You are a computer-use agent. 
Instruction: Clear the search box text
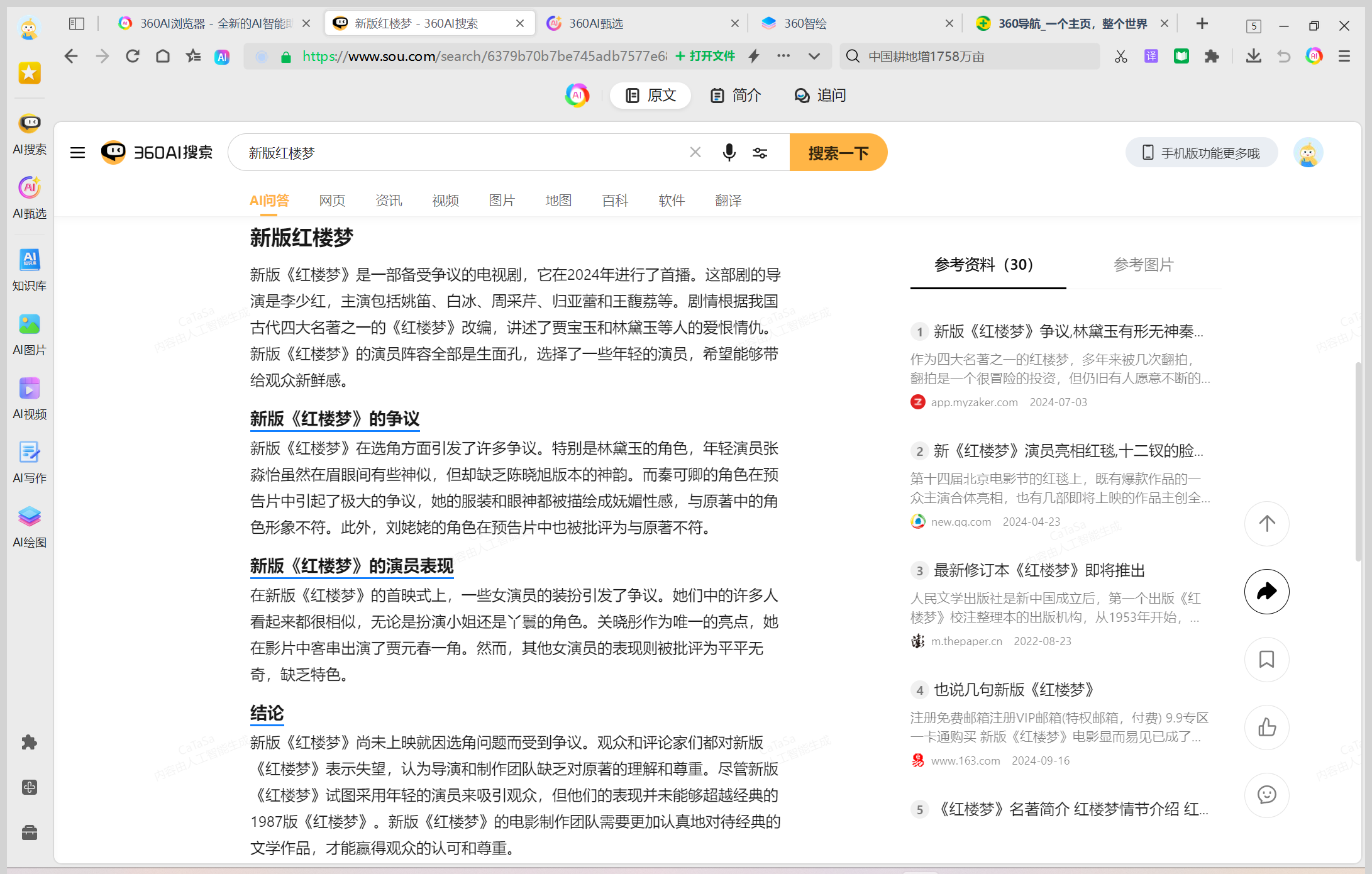pyautogui.click(x=695, y=152)
